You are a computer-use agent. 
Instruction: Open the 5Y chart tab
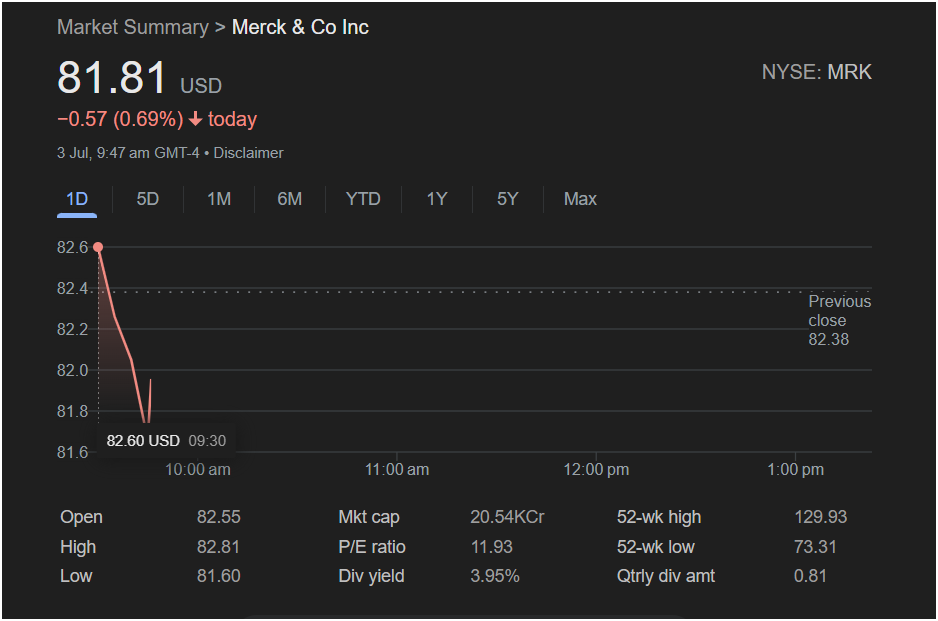point(508,199)
